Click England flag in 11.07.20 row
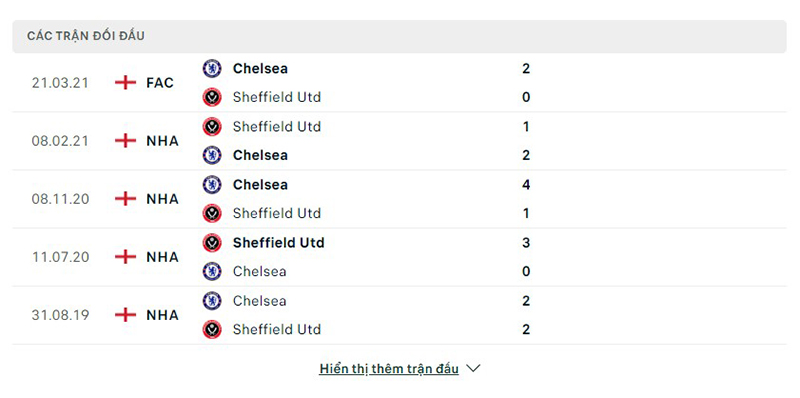 click(x=126, y=257)
